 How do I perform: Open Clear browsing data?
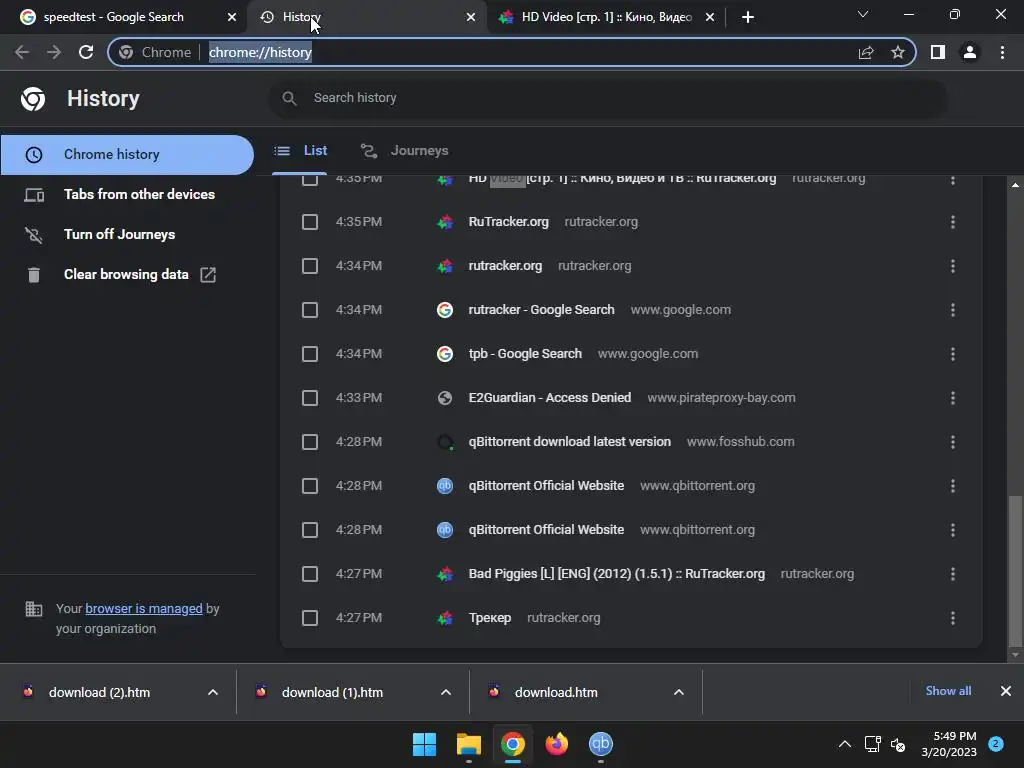pyautogui.click(x=126, y=274)
